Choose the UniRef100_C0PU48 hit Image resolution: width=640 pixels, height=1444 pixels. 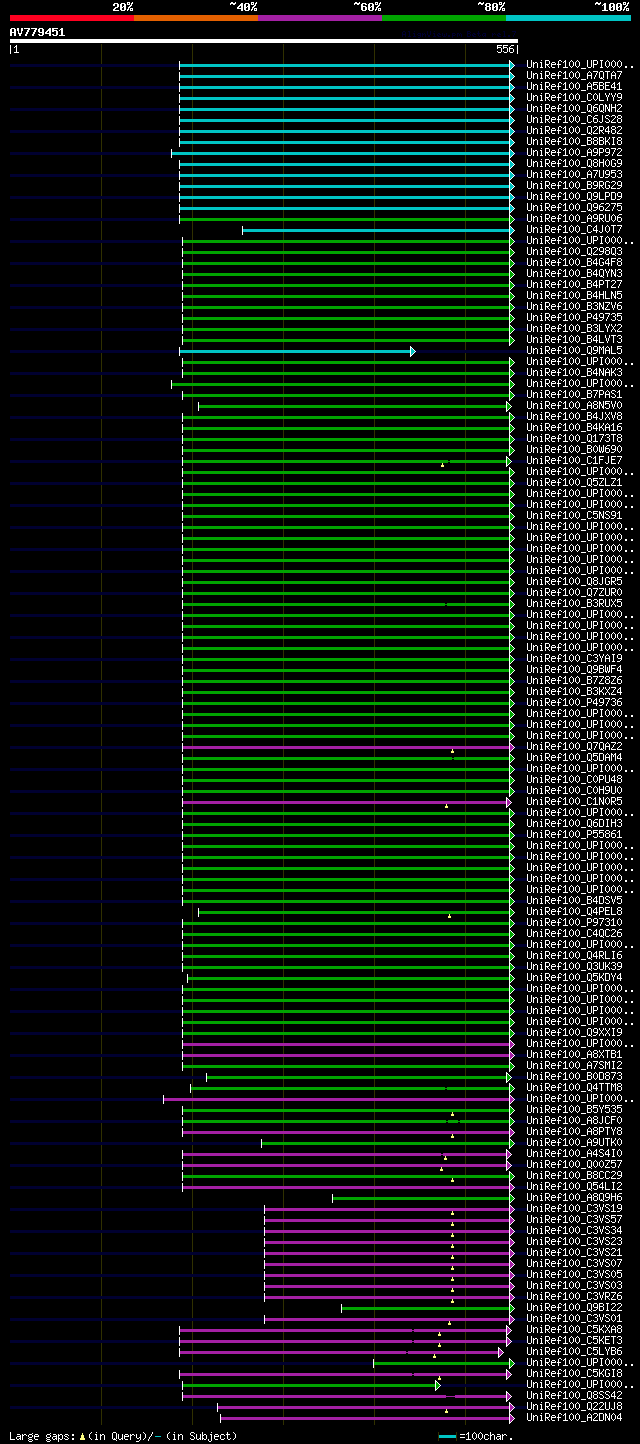574,780
